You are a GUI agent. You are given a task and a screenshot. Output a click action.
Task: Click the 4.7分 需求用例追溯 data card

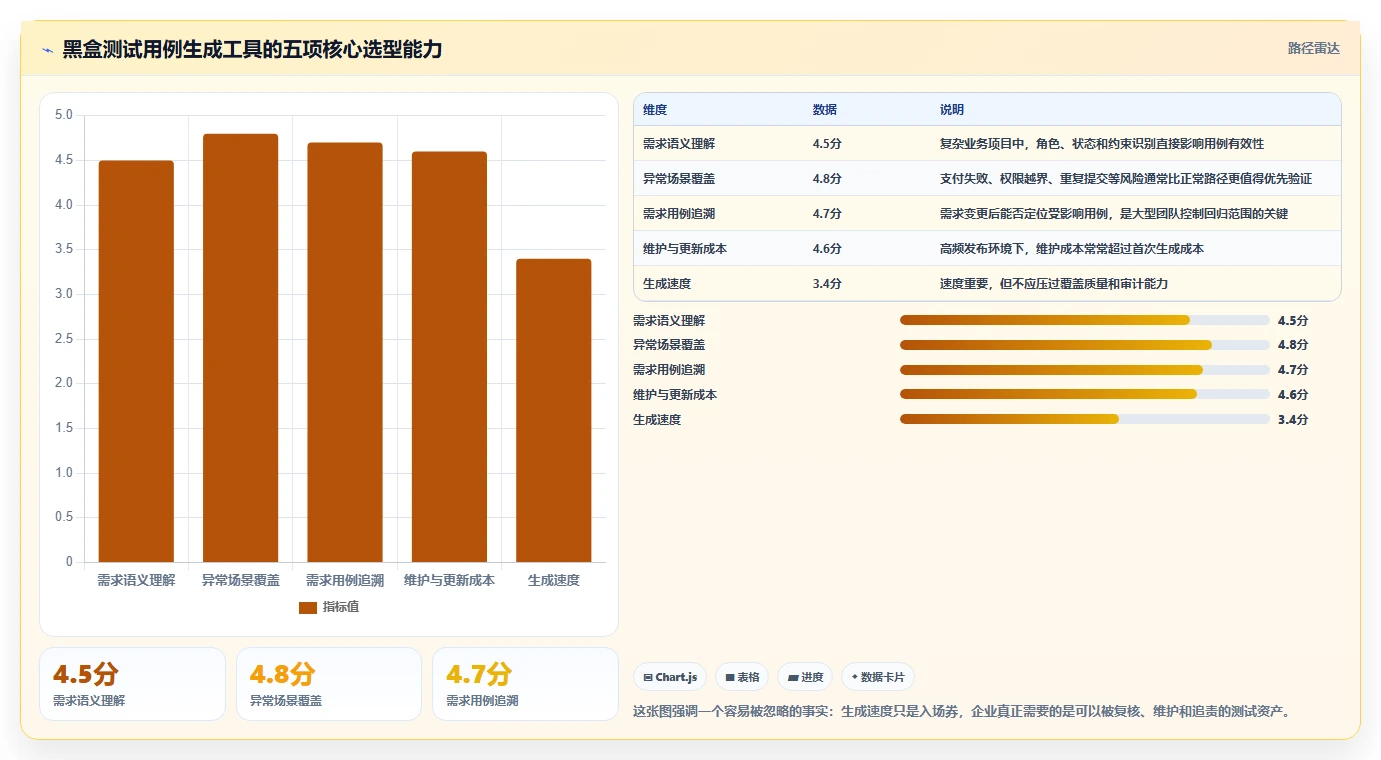525,684
